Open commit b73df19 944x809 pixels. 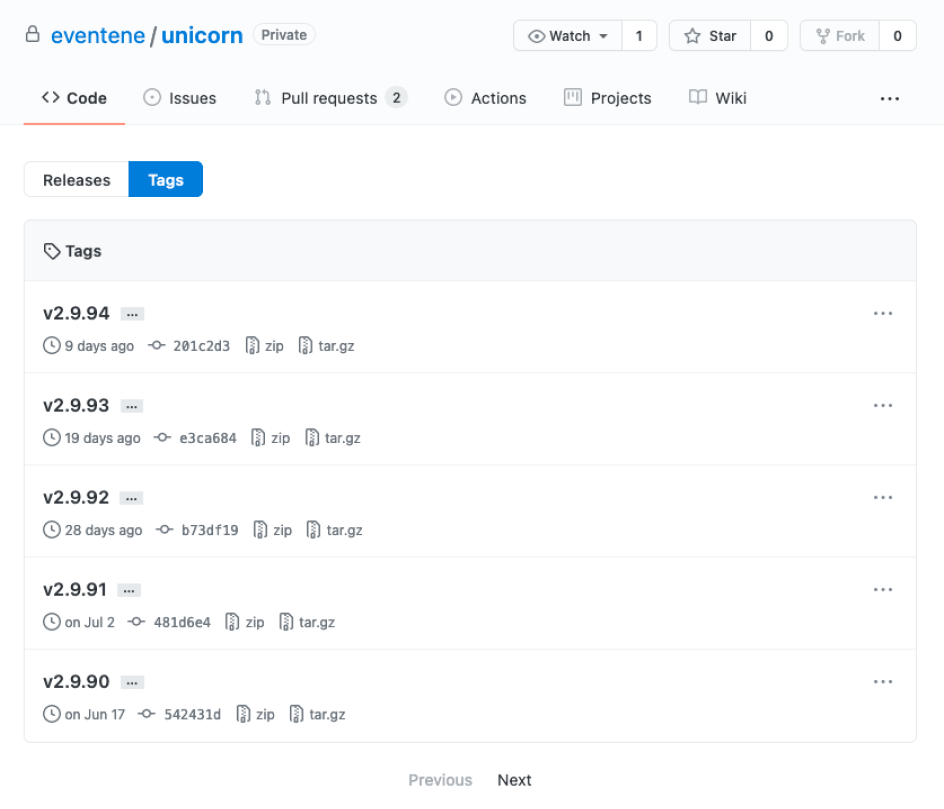click(210, 530)
